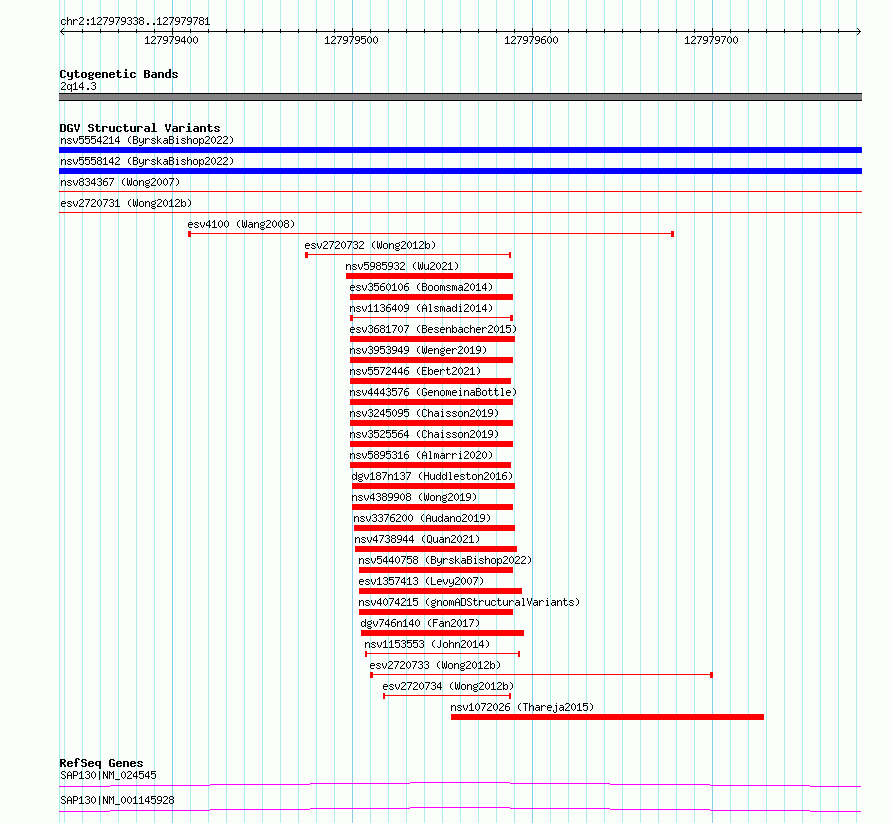Click the esv2720734 (Wong2012b) label
The width and height of the screenshot is (890, 823).
pos(448,686)
